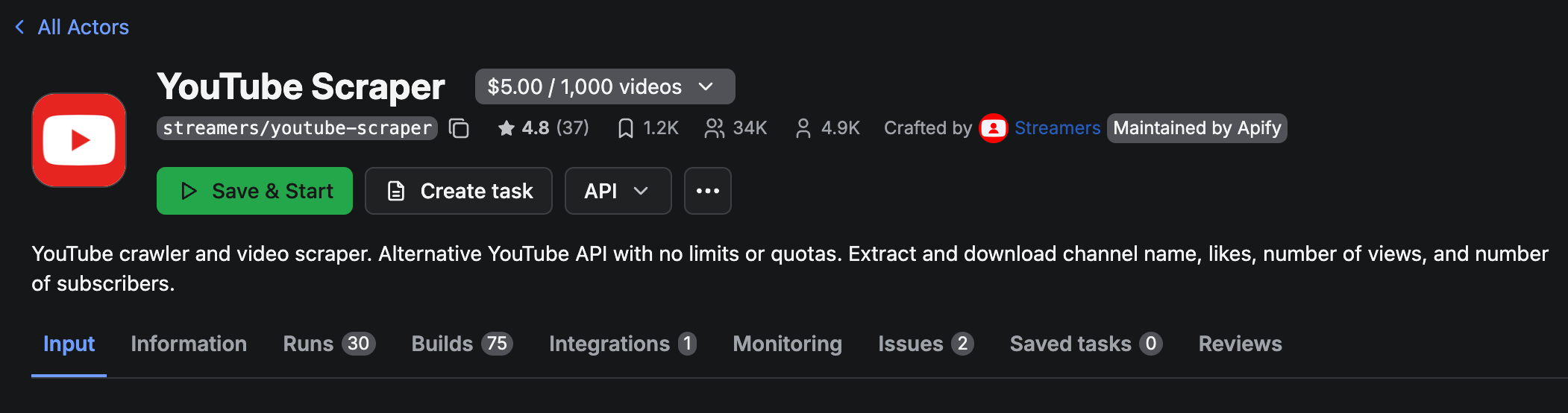Viewport: 1568px width, 413px height.
Task: Open the Builds tab
Action: pos(462,344)
